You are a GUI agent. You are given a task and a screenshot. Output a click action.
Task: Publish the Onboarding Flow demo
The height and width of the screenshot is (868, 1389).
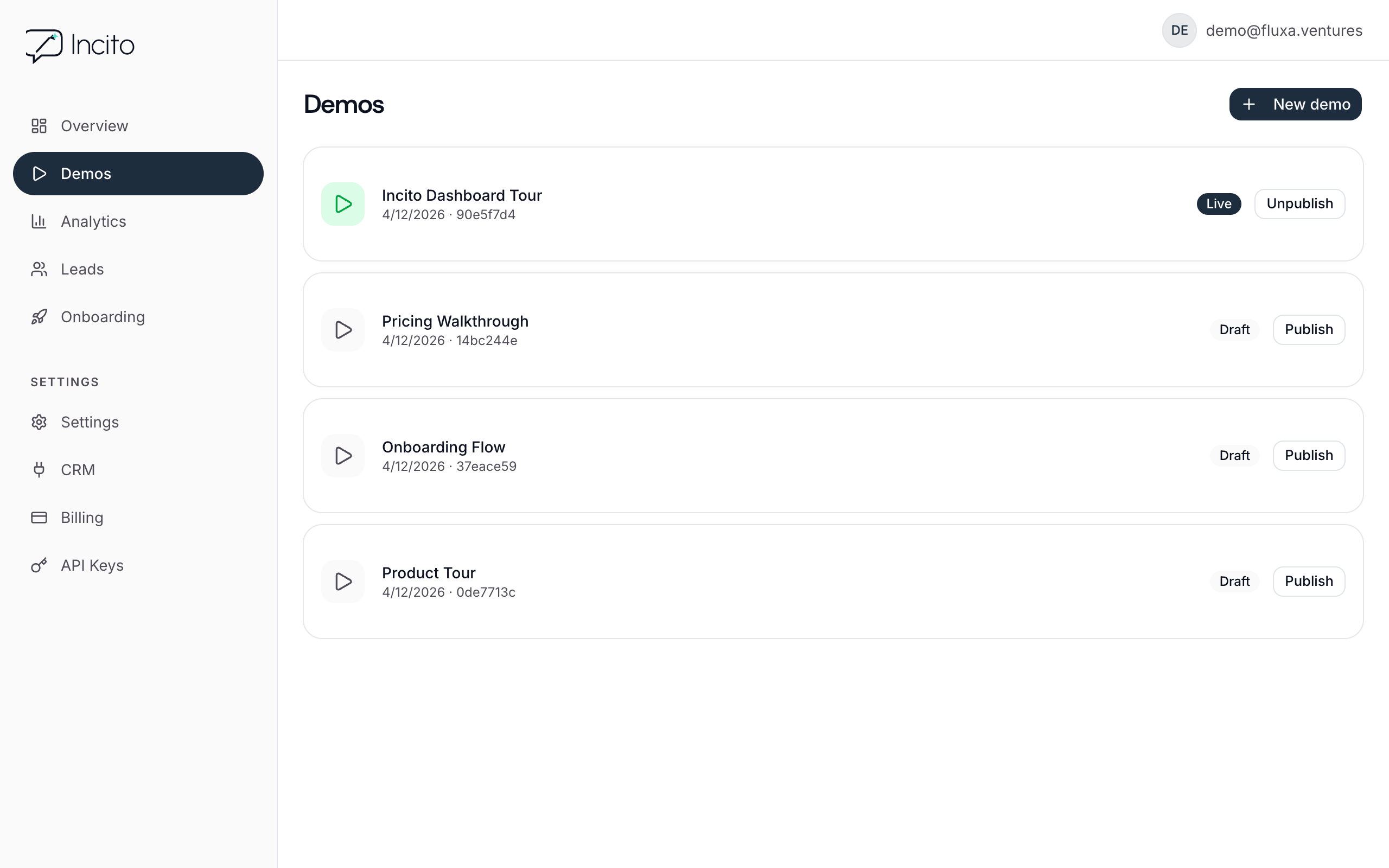[x=1309, y=455]
